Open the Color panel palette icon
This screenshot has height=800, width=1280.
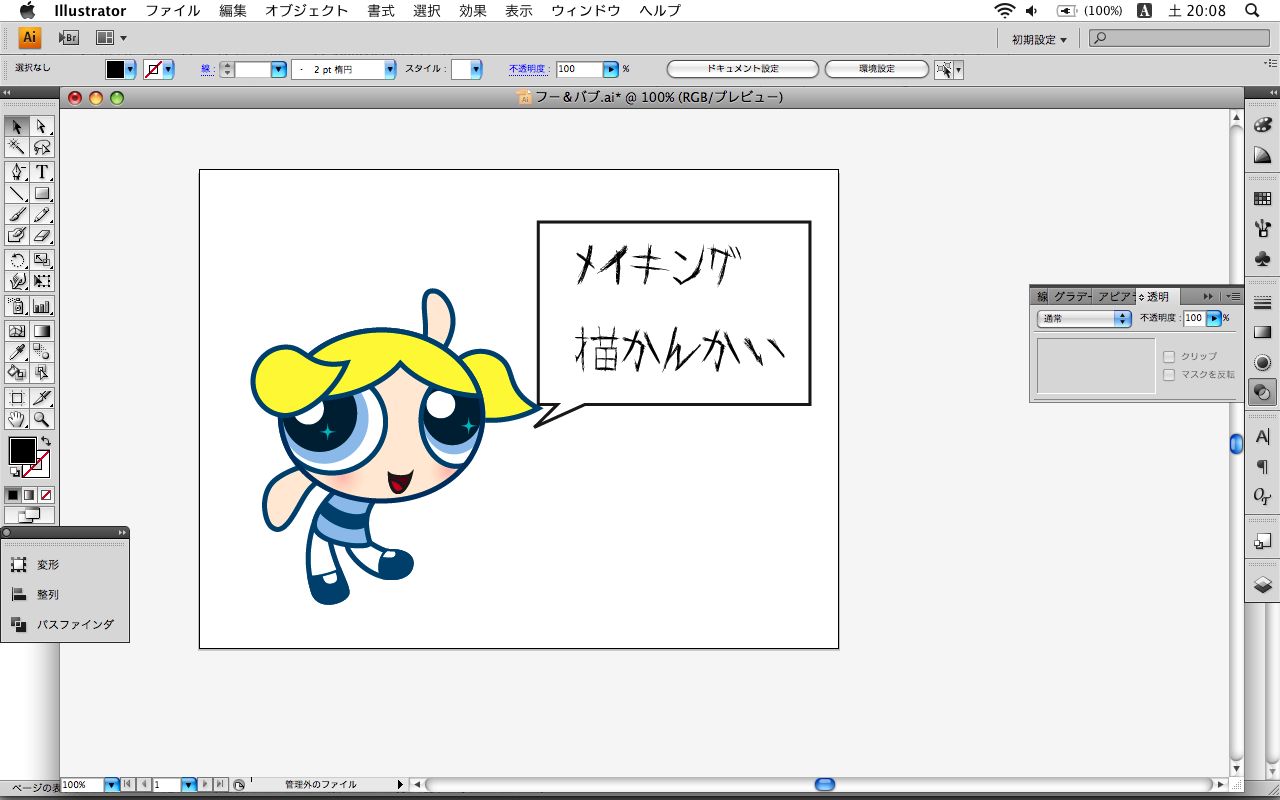pyautogui.click(x=1262, y=124)
